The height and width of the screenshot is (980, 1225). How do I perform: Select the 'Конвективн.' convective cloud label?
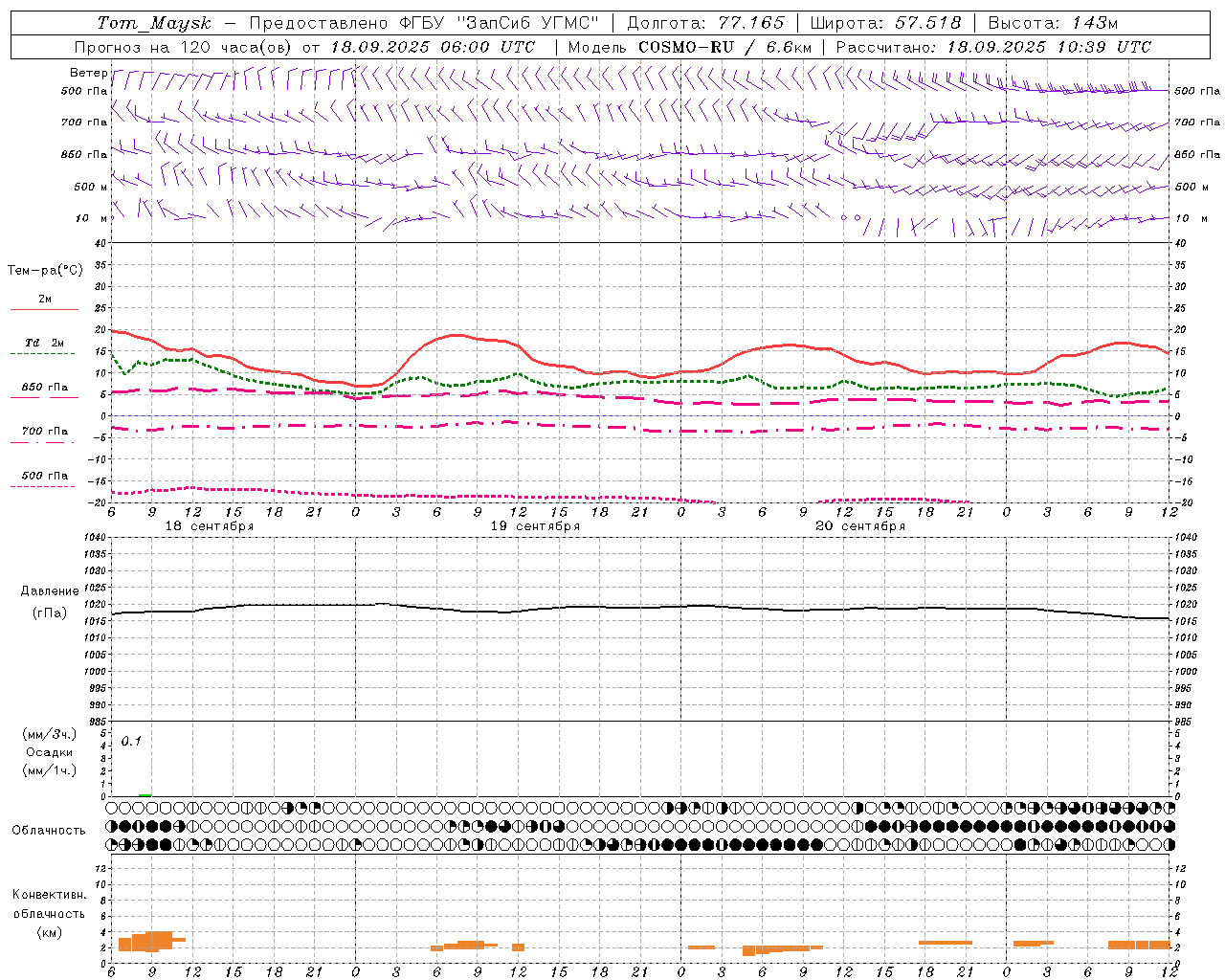(50, 895)
